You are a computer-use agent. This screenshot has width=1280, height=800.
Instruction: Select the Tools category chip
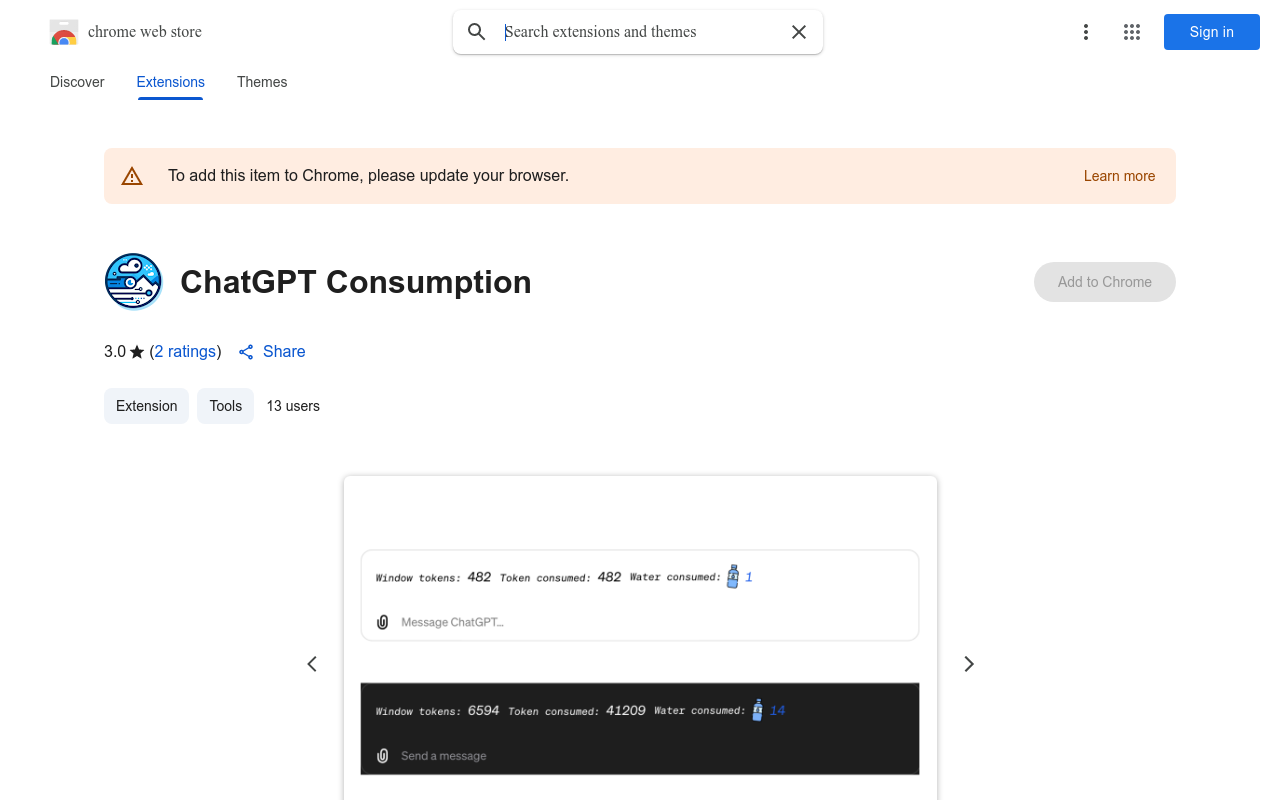click(x=226, y=406)
